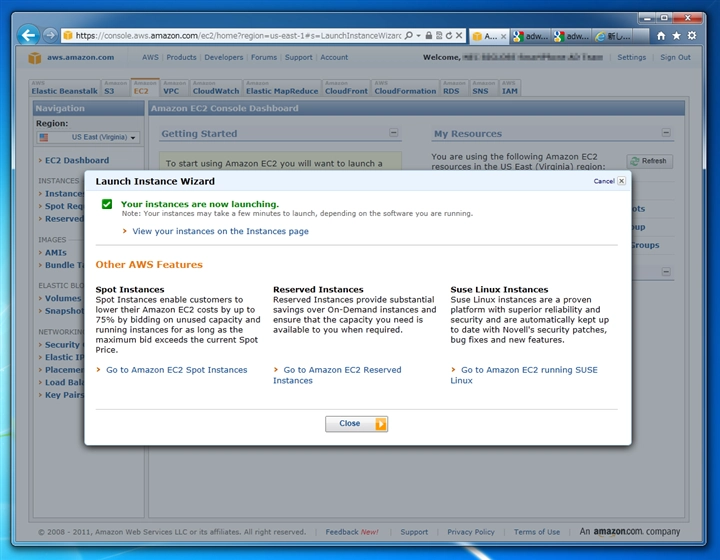Collapse the lower panel beneath My Resources

(666, 272)
